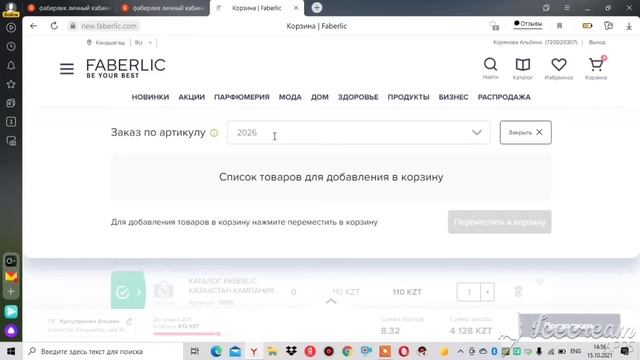Screen dimensions: 640x360
Task: Open the ПАРФЮМЕРИЯ menu
Action: tap(242, 97)
